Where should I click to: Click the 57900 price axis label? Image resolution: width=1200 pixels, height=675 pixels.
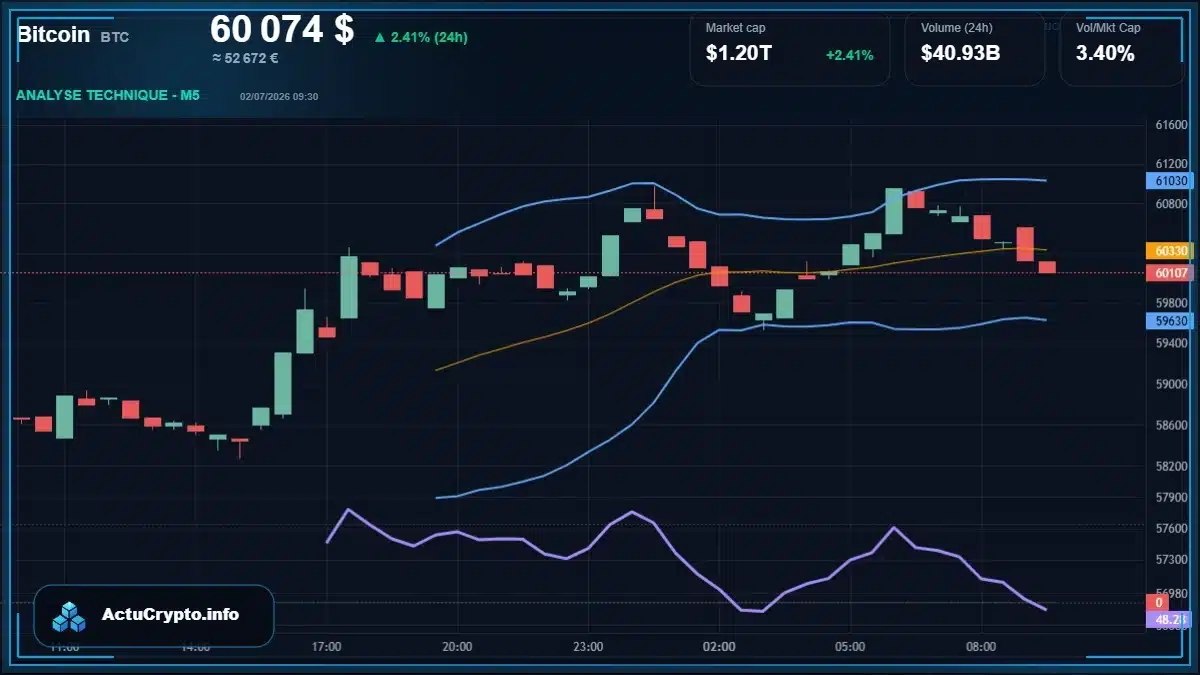coord(1170,497)
